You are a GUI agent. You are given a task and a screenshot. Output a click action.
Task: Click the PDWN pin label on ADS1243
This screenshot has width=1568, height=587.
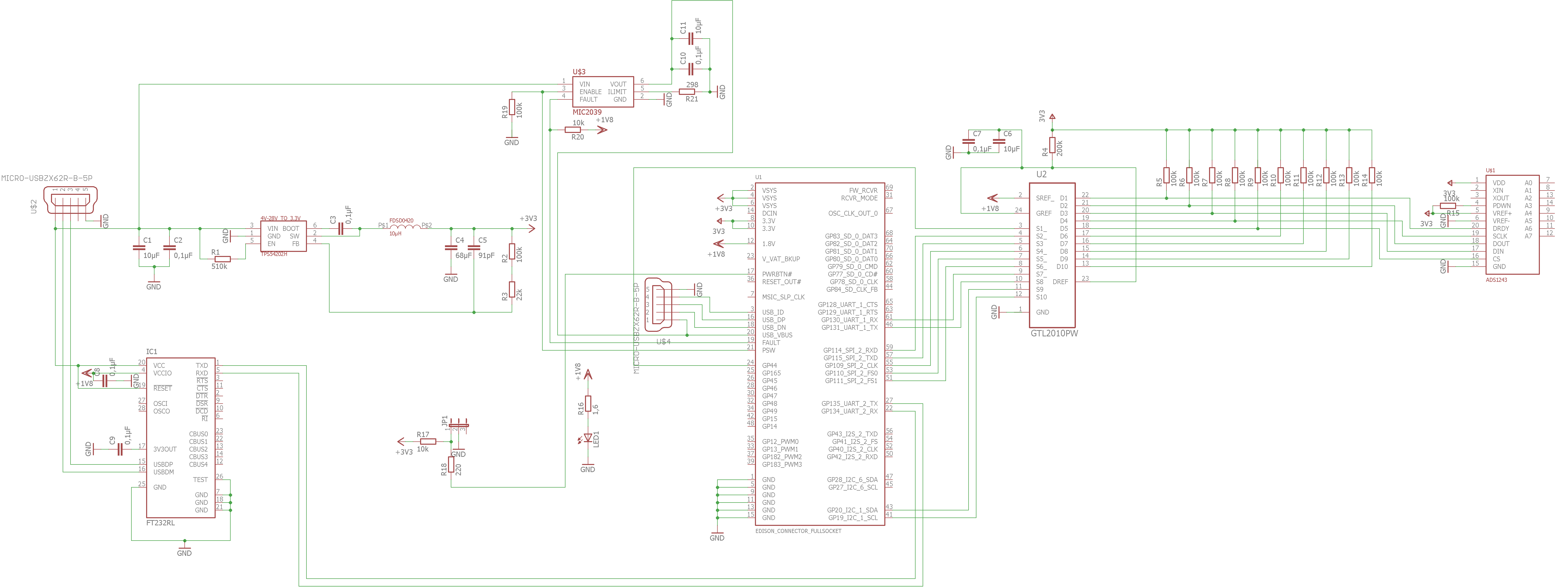click(1502, 206)
